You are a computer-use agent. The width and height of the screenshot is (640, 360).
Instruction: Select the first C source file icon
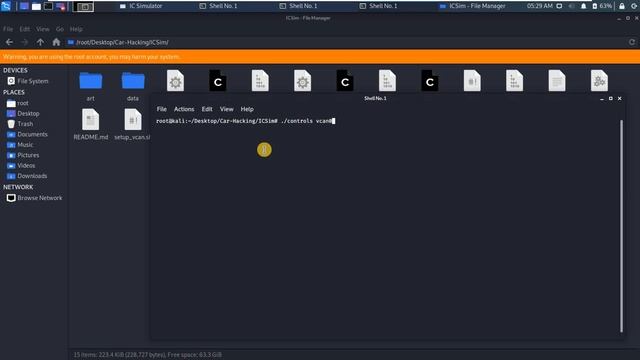tap(218, 81)
